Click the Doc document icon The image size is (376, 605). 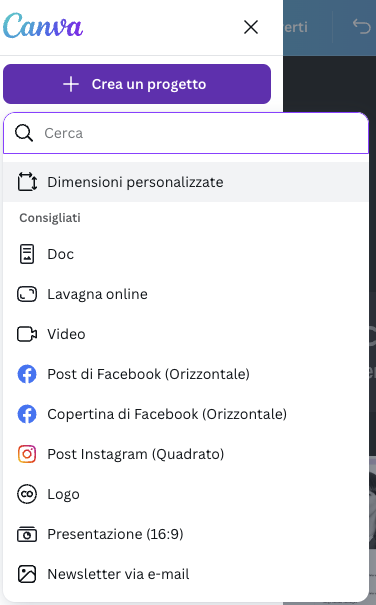click(27, 254)
